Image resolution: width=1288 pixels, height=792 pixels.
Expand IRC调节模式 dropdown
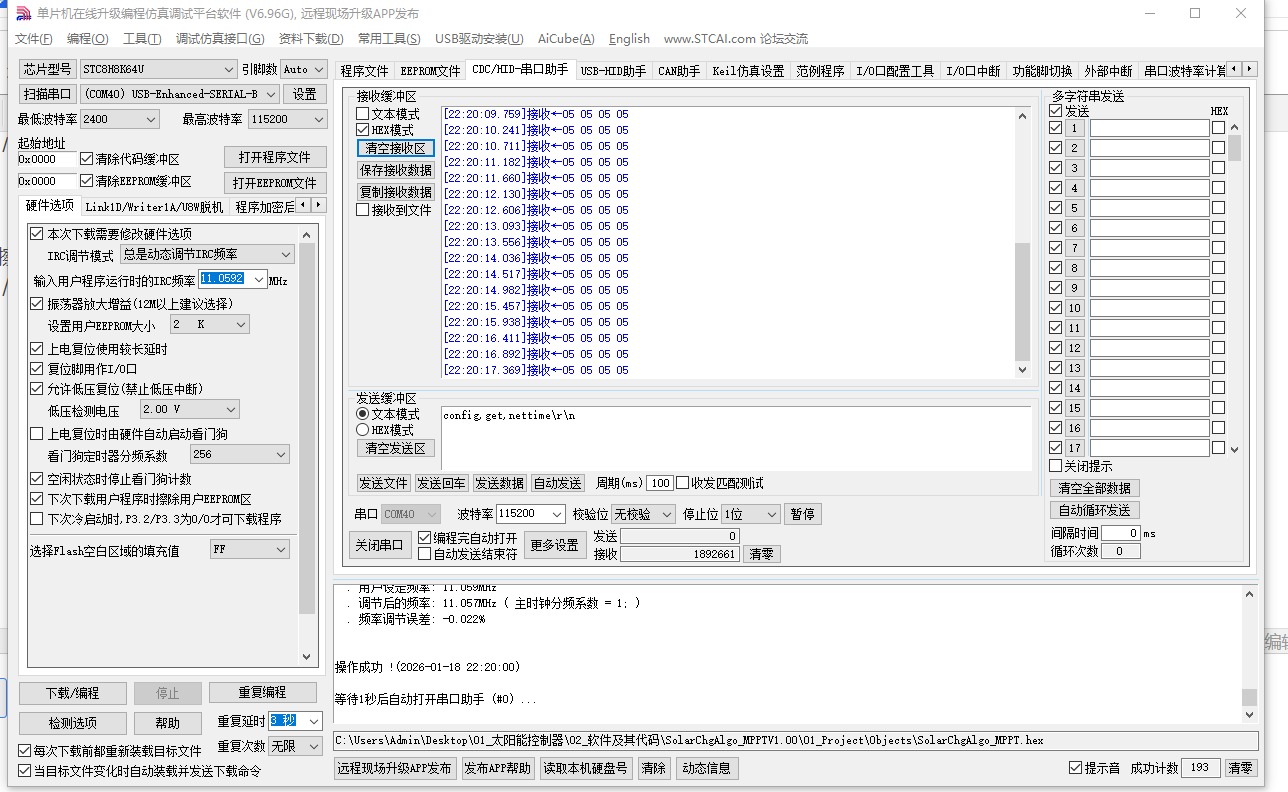[207, 255]
